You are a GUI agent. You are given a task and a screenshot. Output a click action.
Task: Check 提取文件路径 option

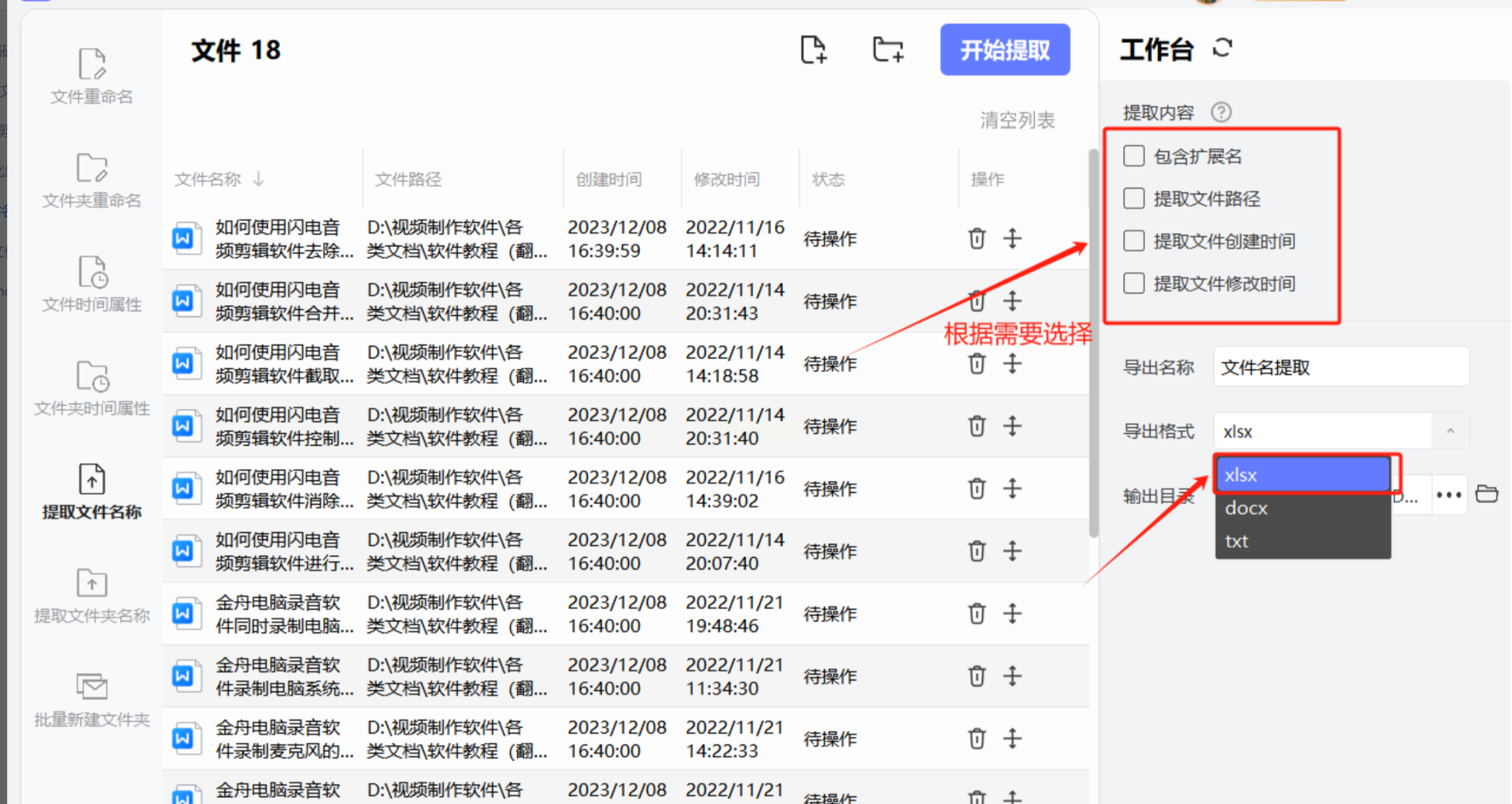[x=1134, y=198]
